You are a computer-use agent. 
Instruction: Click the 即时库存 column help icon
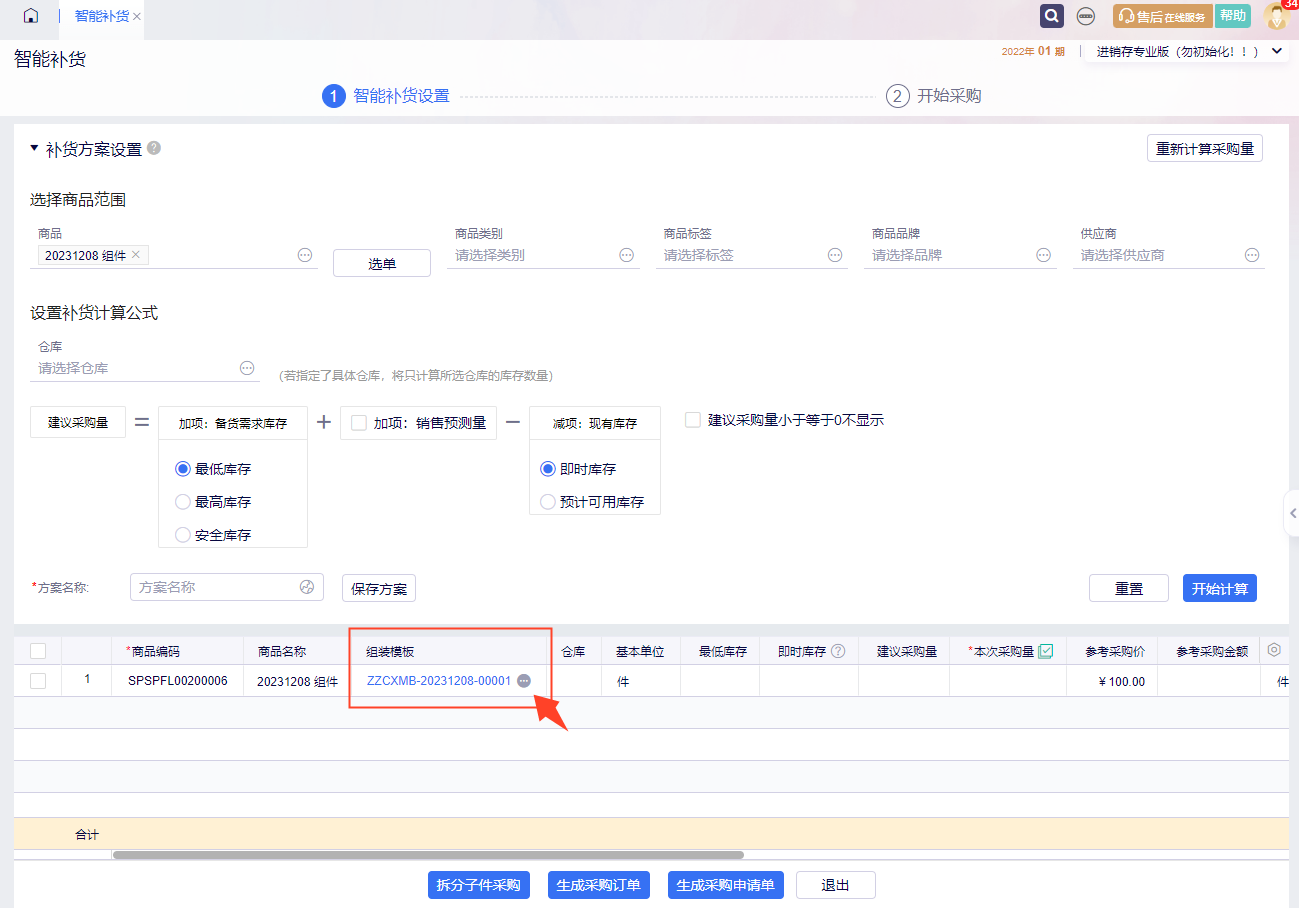[x=838, y=651]
